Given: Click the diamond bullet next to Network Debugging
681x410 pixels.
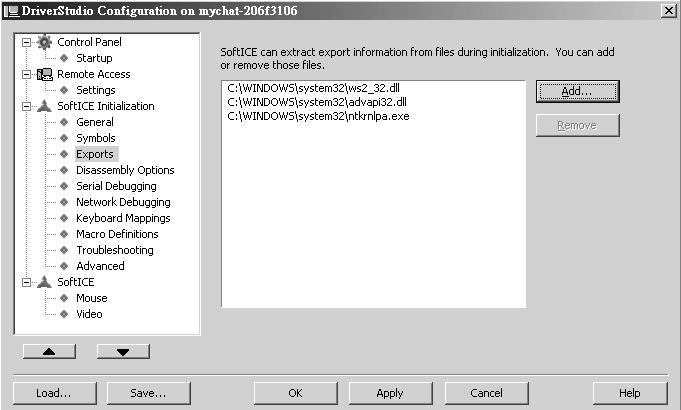Looking at the screenshot, I should (x=64, y=202).
